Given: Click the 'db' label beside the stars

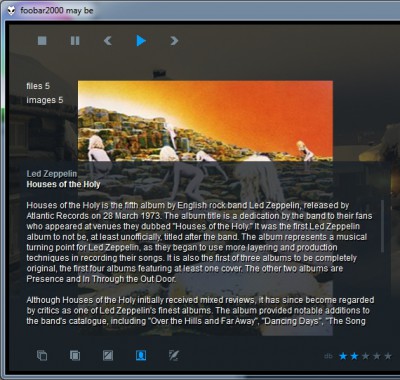Looking at the screenshot, I should pyautogui.click(x=328, y=356).
